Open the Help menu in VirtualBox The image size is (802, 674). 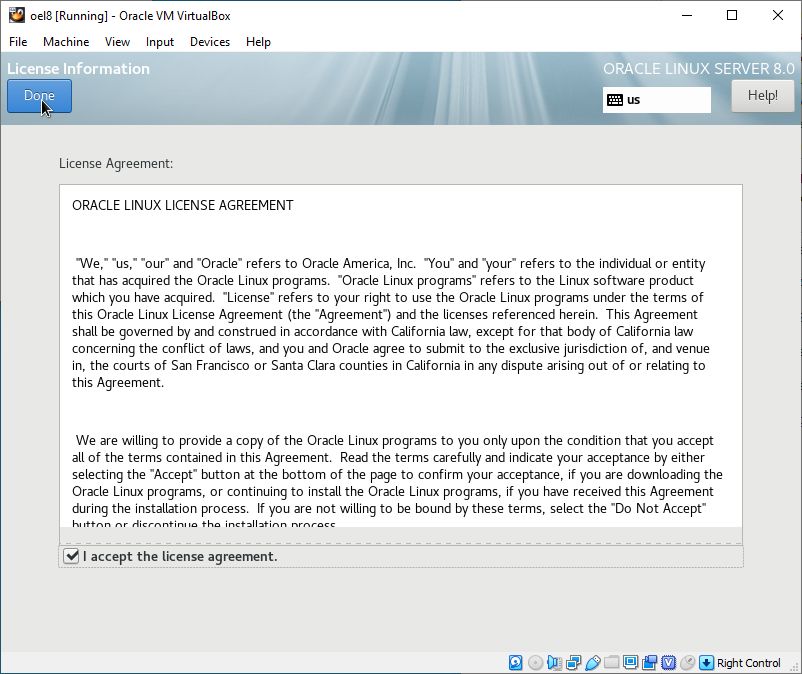(x=258, y=42)
